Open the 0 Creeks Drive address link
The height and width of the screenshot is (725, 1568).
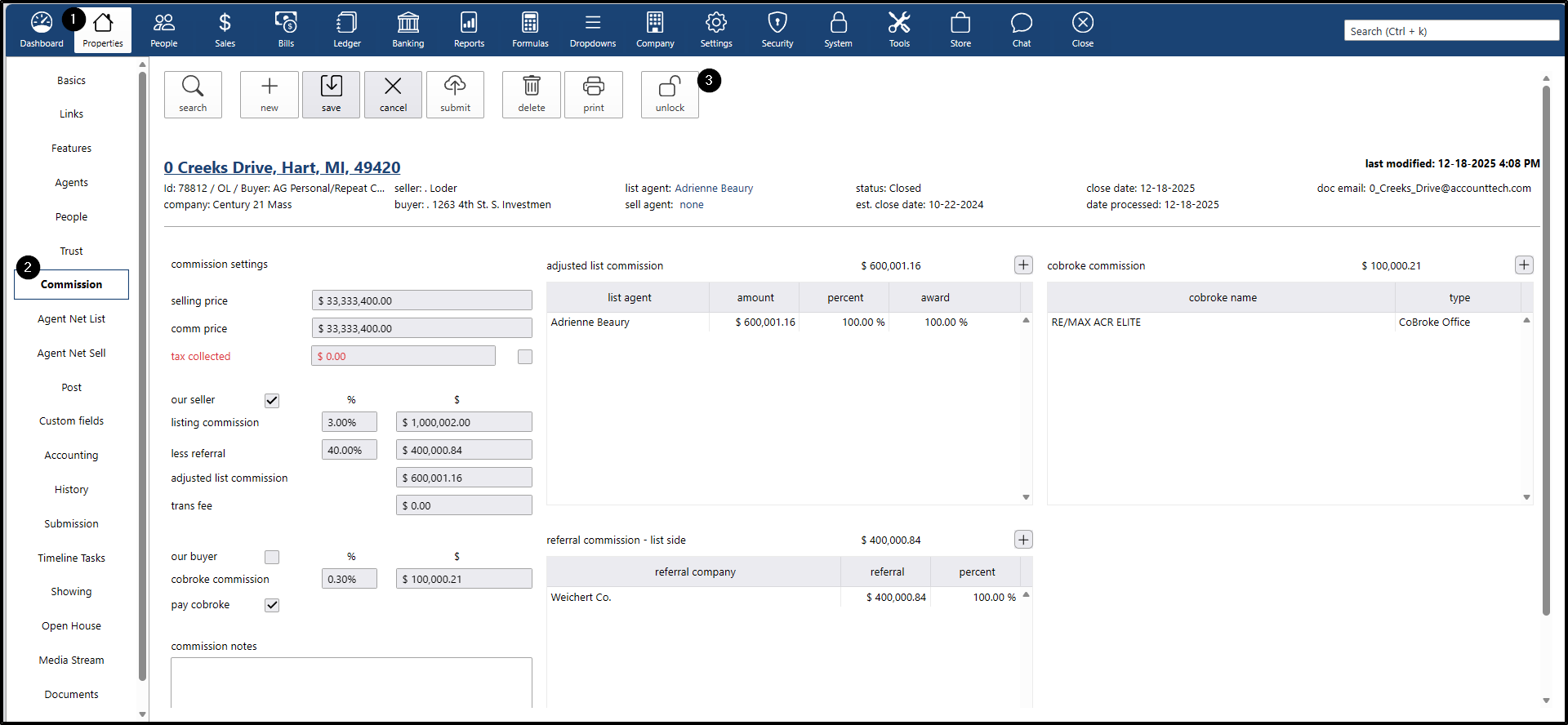282,167
